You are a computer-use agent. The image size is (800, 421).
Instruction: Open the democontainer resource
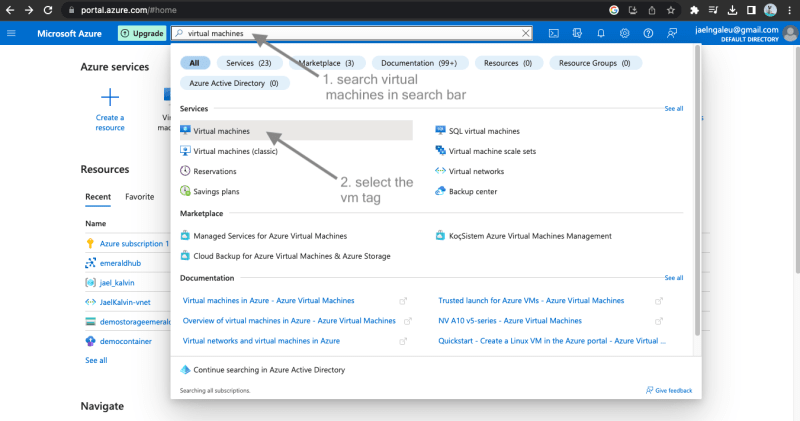(126, 341)
